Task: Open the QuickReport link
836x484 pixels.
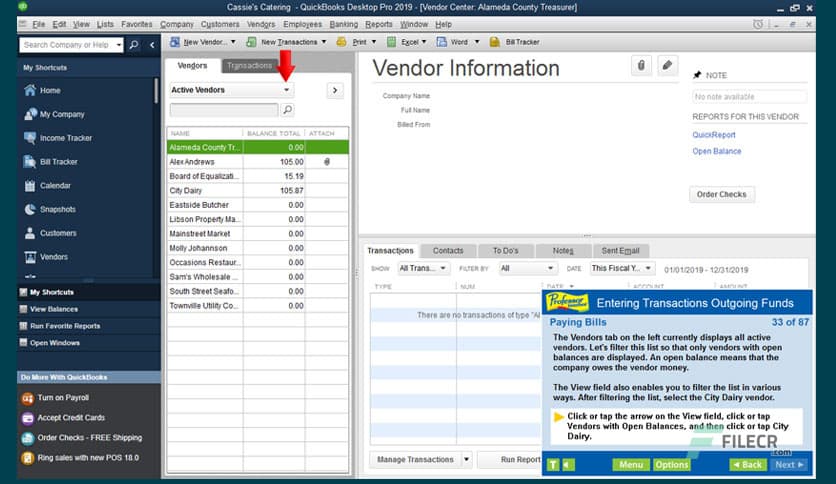Action: point(713,135)
